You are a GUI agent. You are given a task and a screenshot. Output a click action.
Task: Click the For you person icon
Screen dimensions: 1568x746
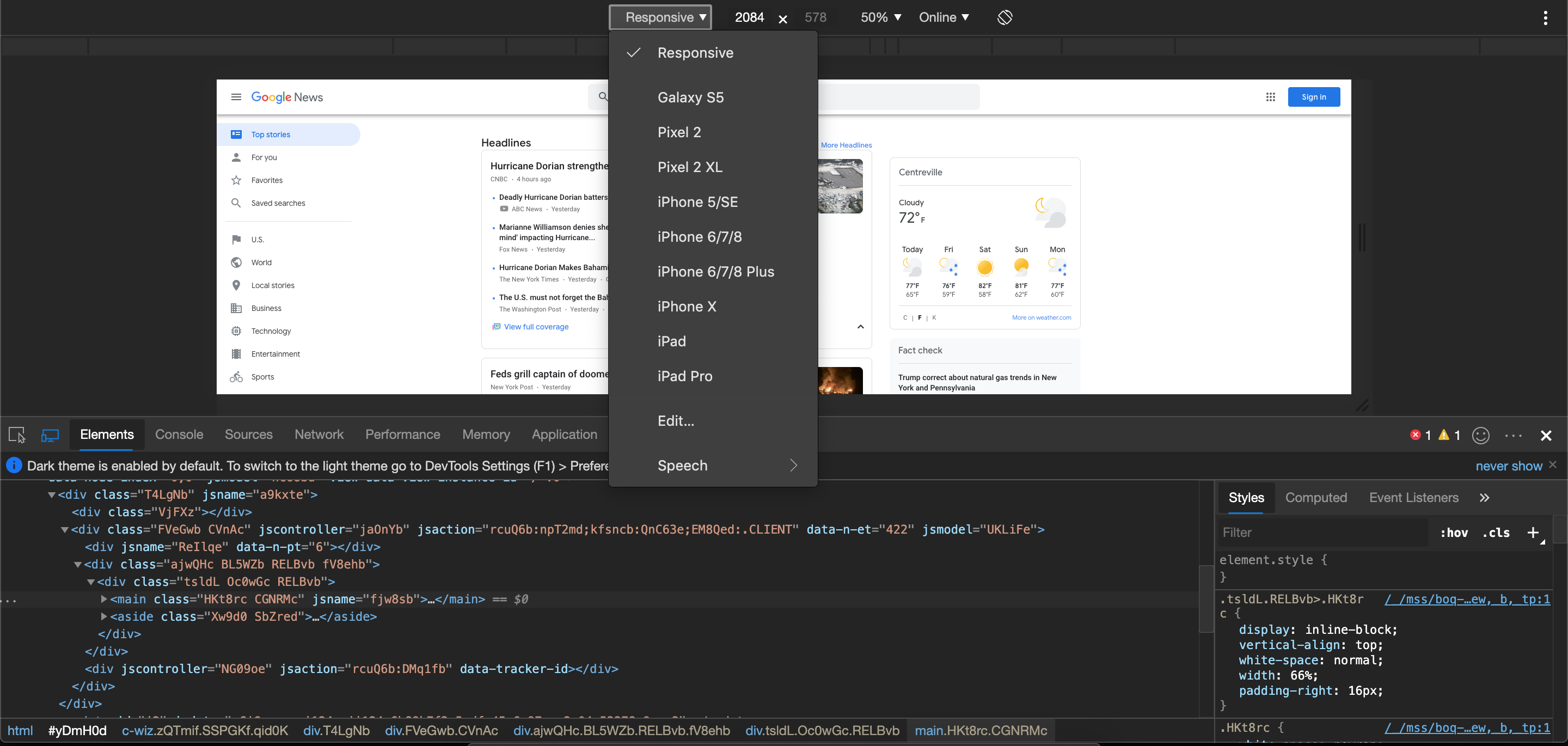pyautogui.click(x=236, y=157)
